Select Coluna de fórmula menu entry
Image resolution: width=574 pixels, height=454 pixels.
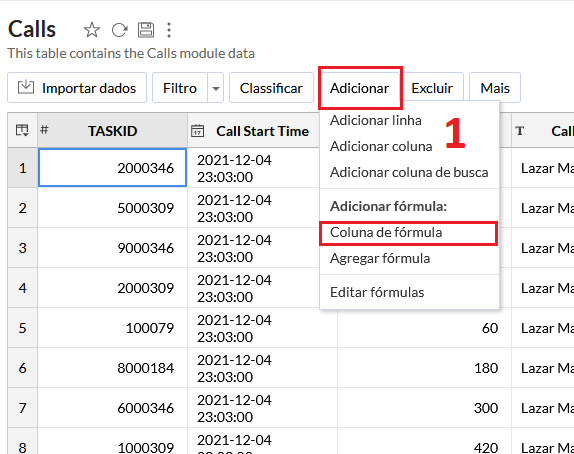pyautogui.click(x=409, y=233)
